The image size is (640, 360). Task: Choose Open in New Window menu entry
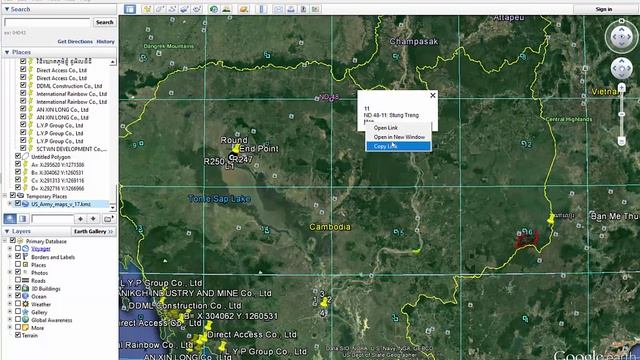point(398,137)
